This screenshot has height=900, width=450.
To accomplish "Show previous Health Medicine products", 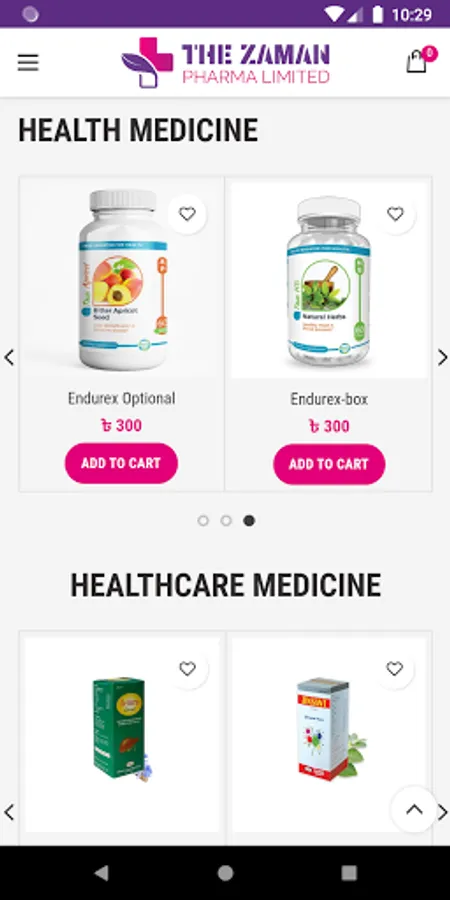I will coord(9,357).
